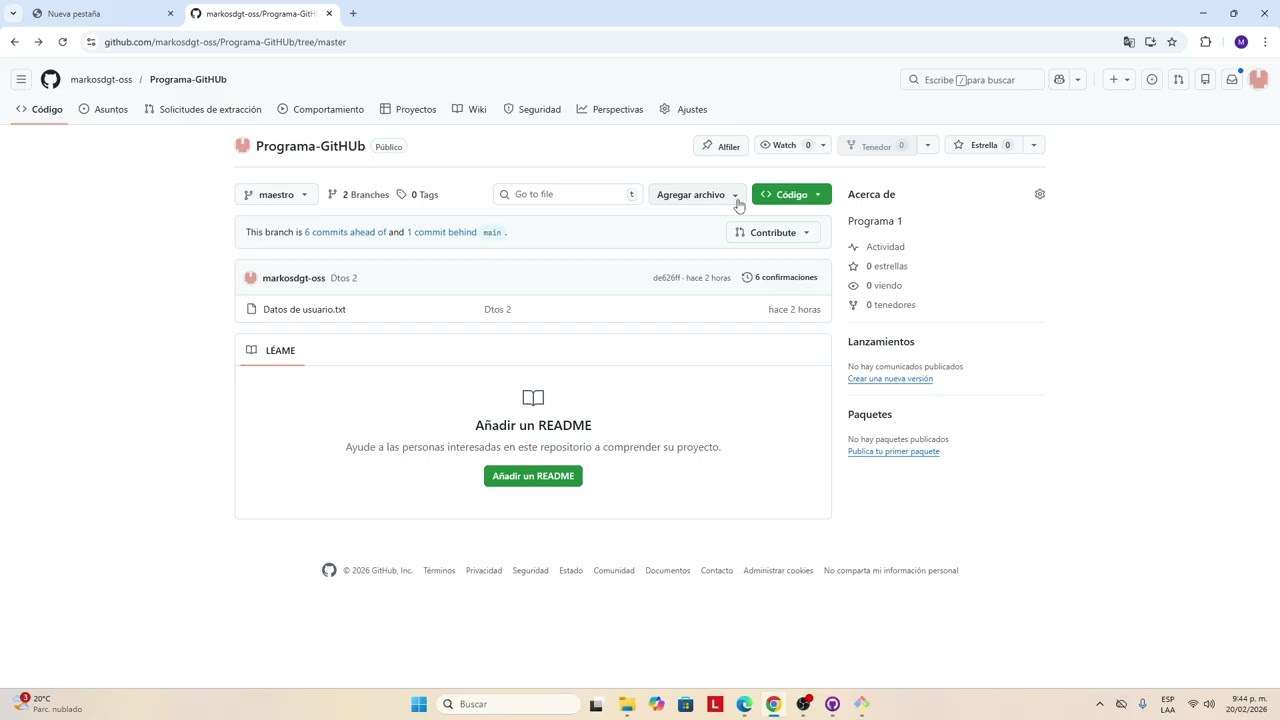The width and height of the screenshot is (1280, 720).
Task: Star the repository with Estrella button
Action: [x=984, y=145]
